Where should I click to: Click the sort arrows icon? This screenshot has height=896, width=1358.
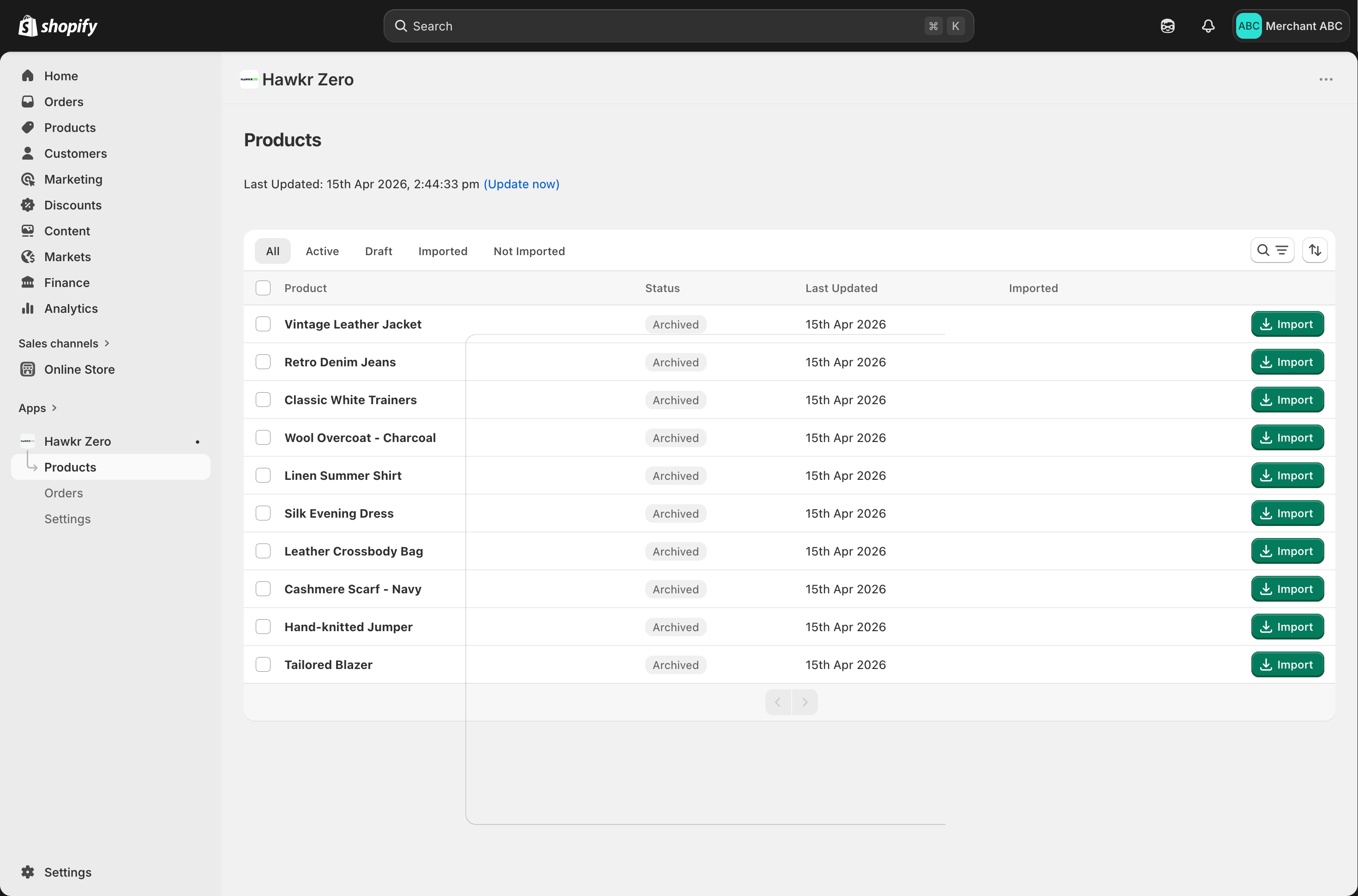pos(1315,250)
